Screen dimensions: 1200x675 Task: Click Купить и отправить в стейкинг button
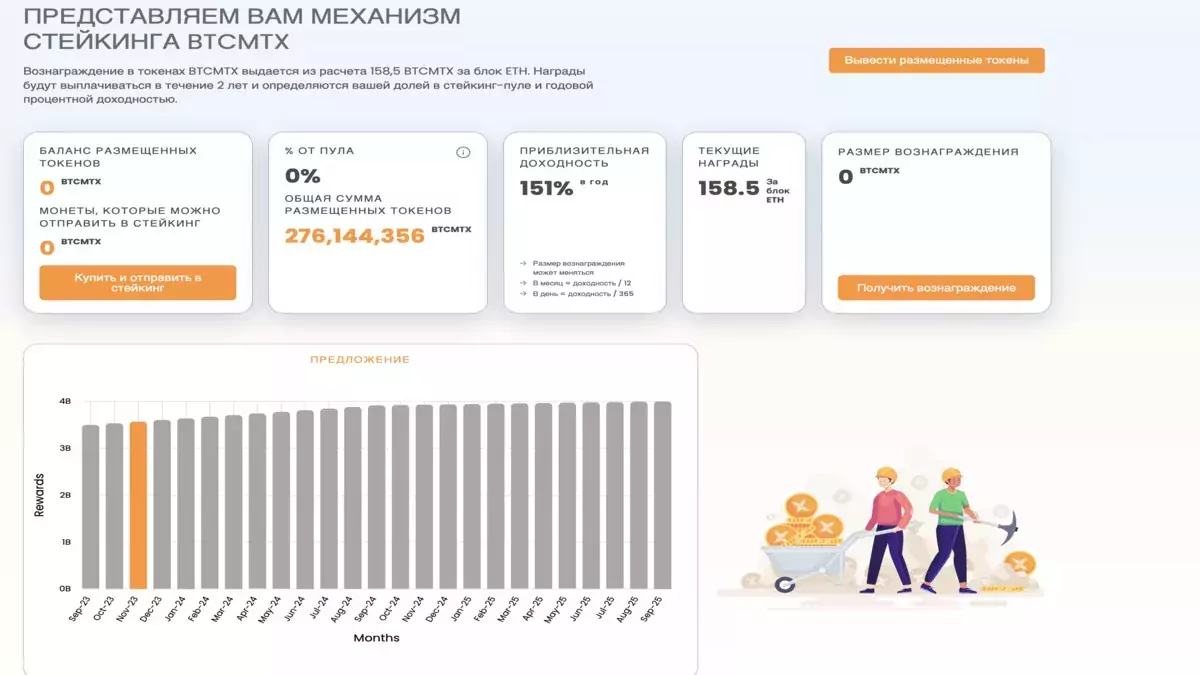click(138, 283)
